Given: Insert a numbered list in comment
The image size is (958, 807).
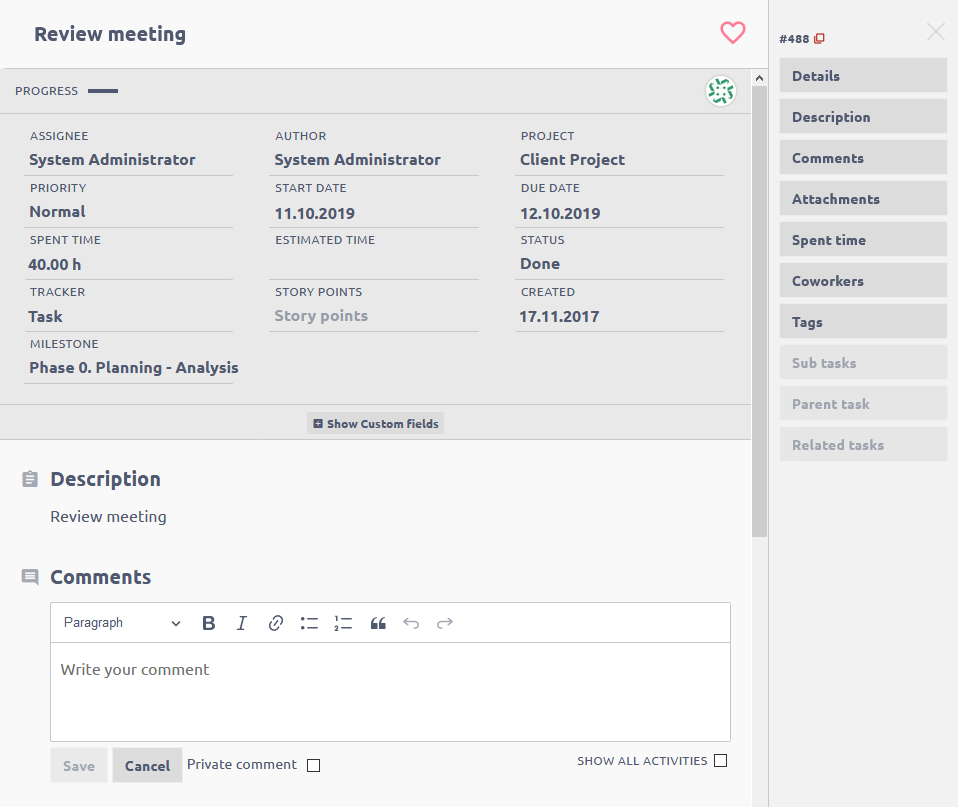Looking at the screenshot, I should (343, 623).
